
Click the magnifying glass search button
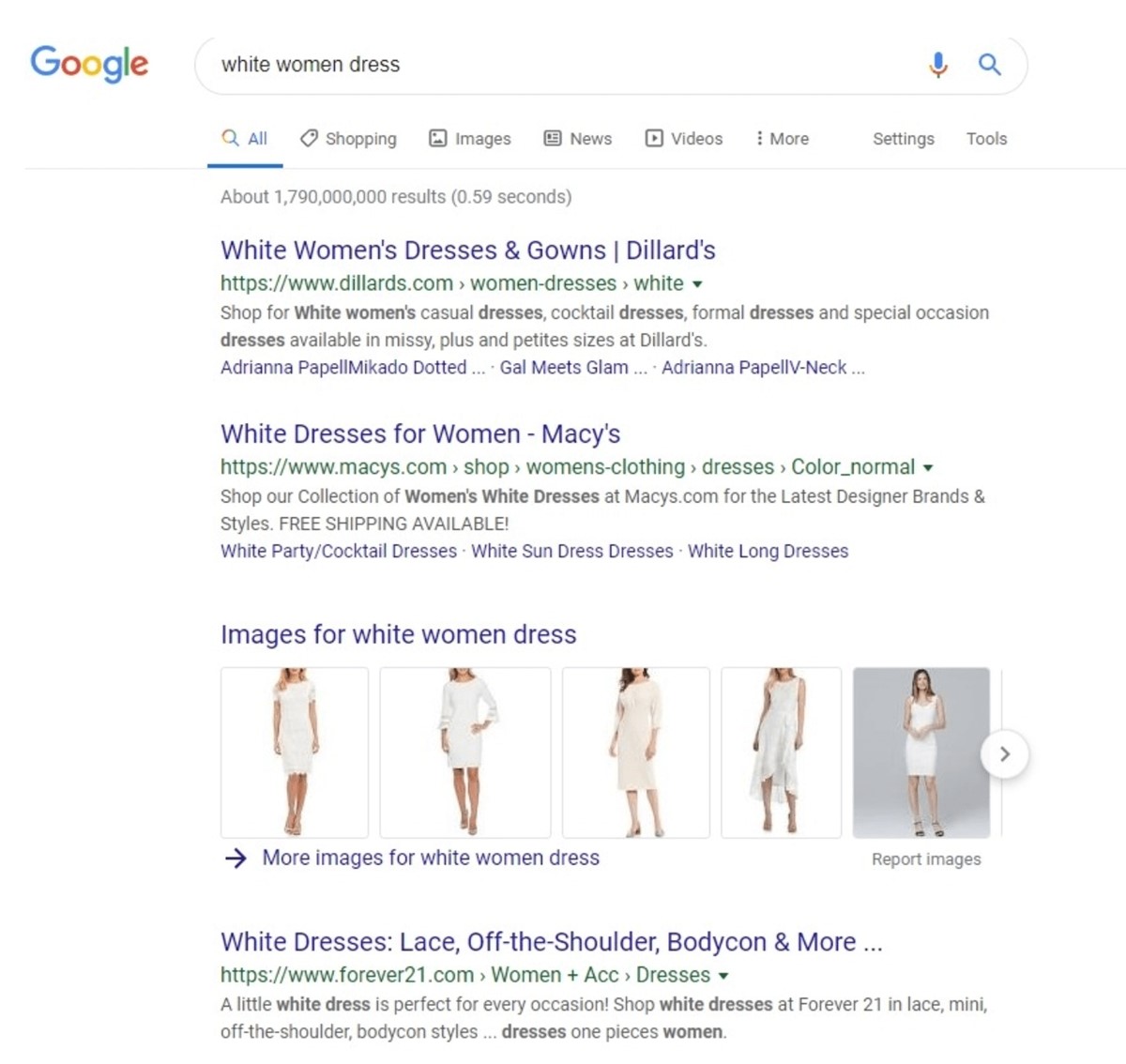(x=989, y=65)
